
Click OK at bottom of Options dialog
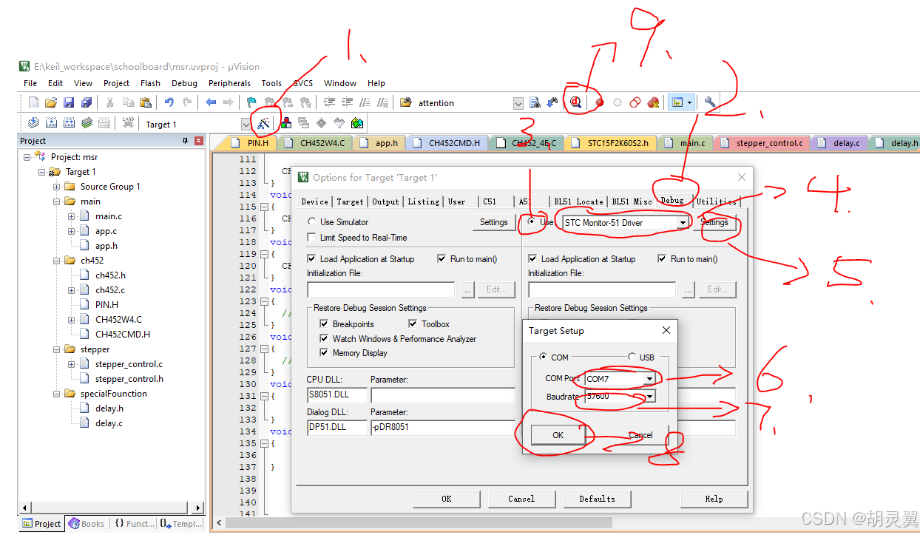pyautogui.click(x=446, y=499)
